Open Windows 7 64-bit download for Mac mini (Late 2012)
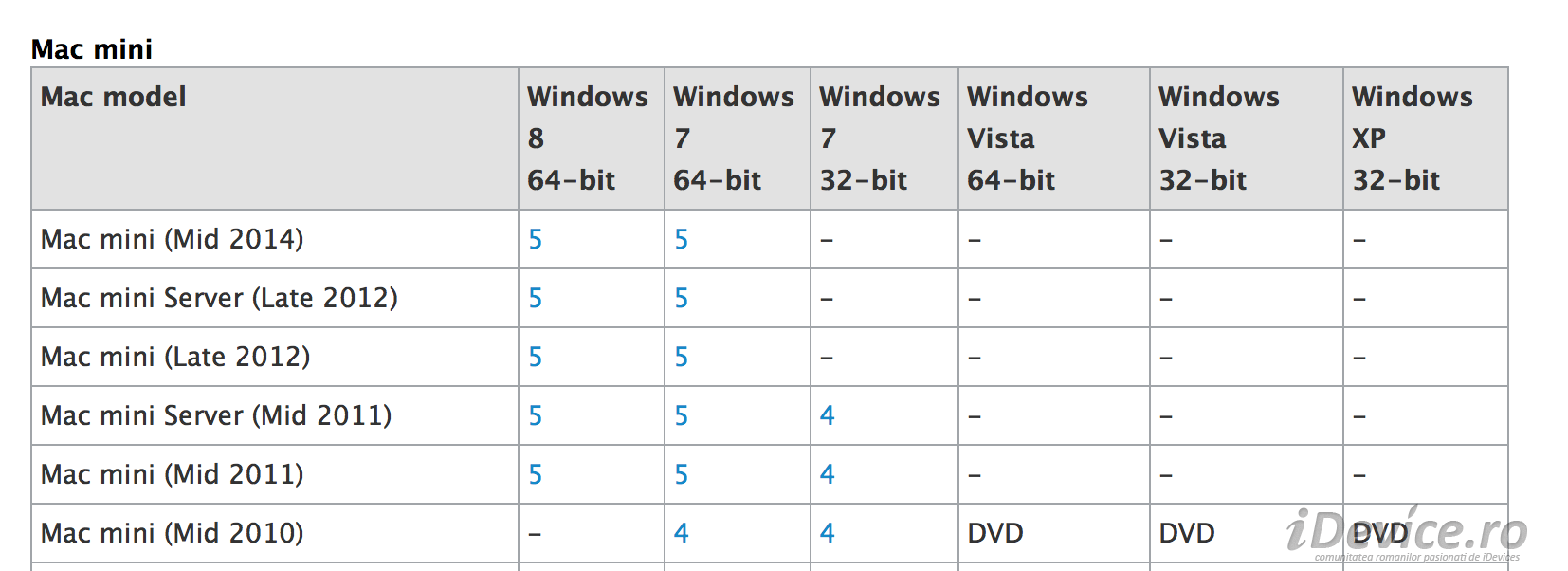 (682, 358)
